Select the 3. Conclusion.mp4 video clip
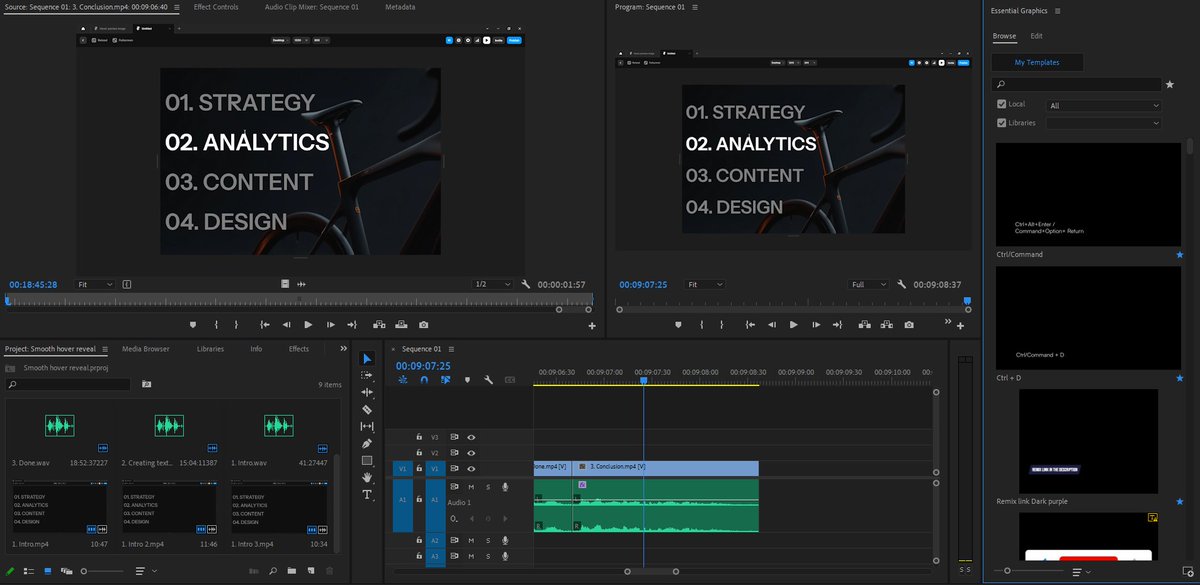The image size is (1200, 585). point(666,467)
